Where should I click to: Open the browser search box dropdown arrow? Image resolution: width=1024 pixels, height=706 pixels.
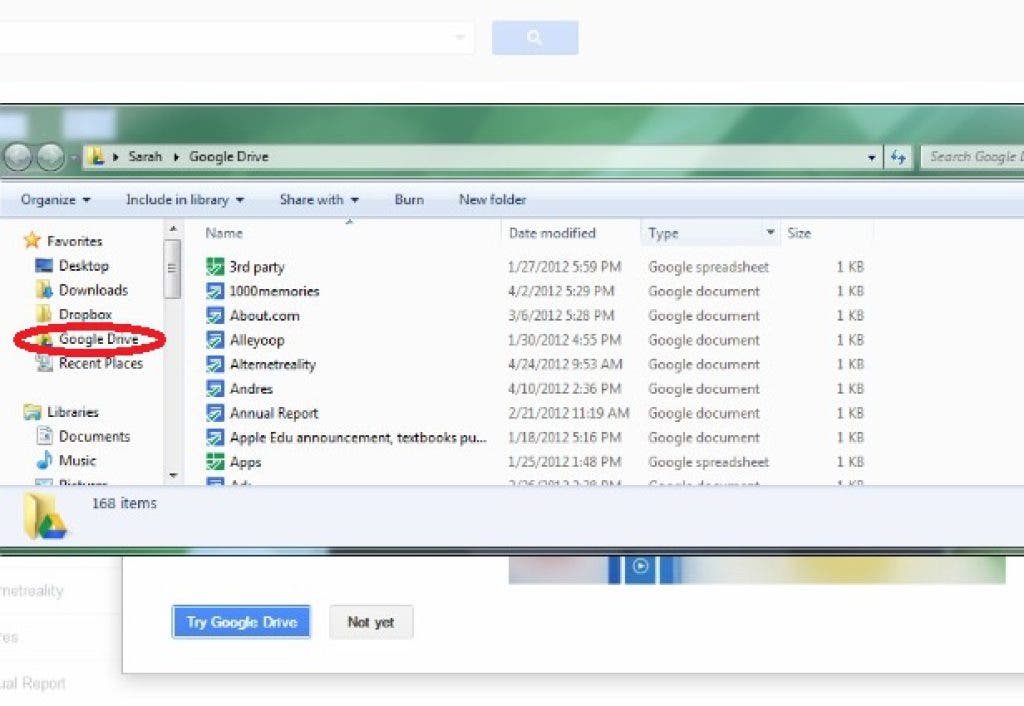[x=460, y=37]
